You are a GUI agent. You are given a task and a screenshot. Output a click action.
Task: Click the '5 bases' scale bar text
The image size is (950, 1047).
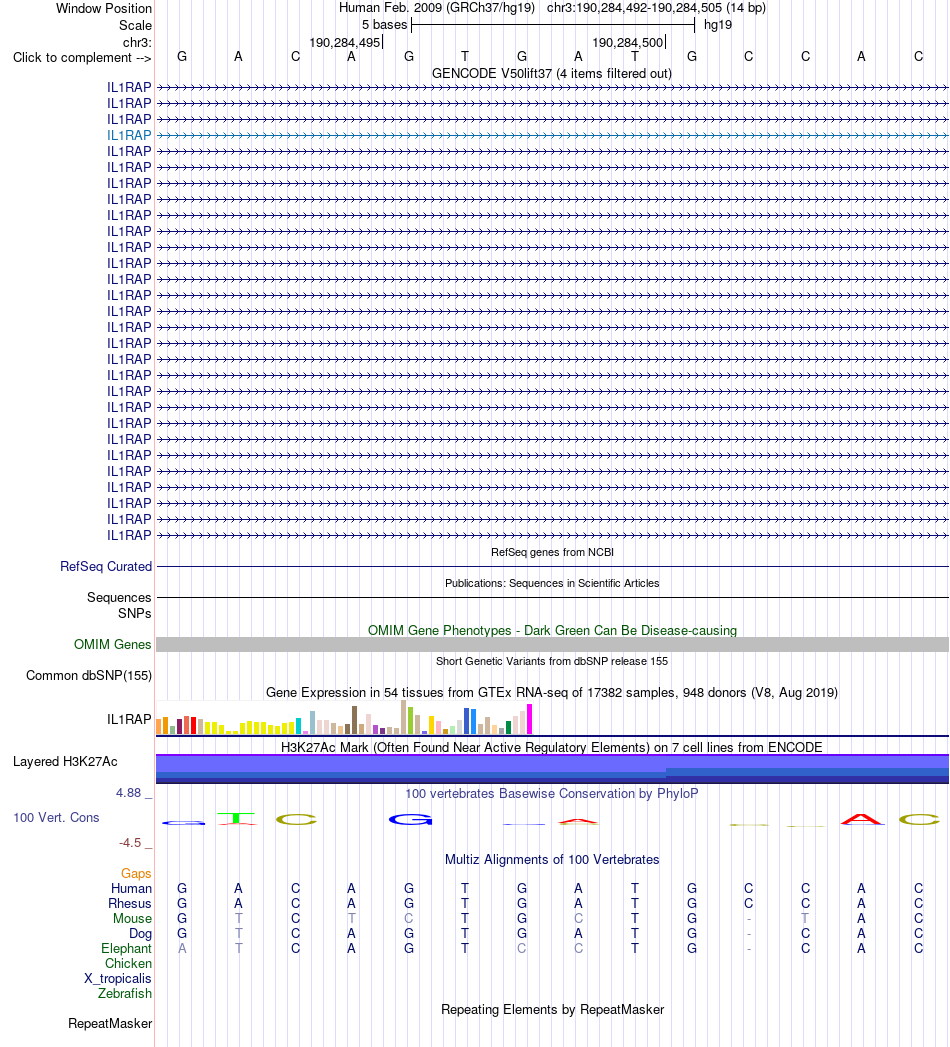(385, 25)
